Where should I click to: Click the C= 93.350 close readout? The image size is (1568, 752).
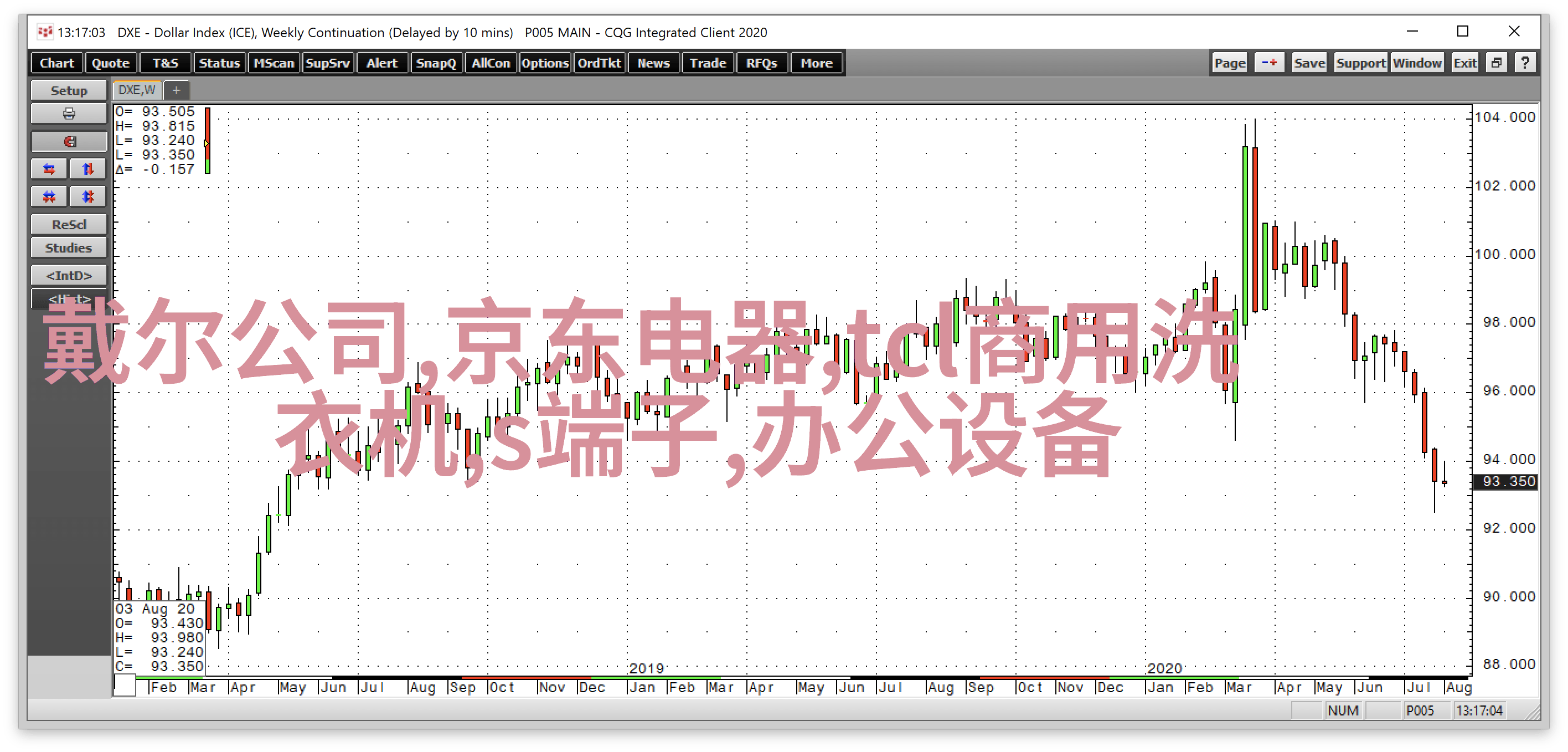click(x=159, y=666)
